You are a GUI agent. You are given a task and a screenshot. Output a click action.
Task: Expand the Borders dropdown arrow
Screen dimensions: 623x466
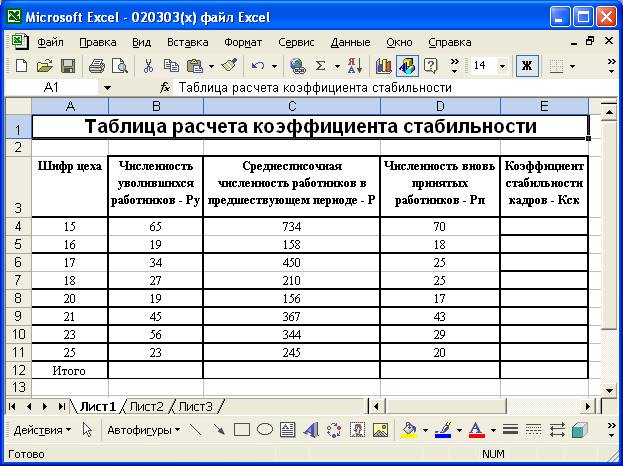pyautogui.click(x=572, y=66)
